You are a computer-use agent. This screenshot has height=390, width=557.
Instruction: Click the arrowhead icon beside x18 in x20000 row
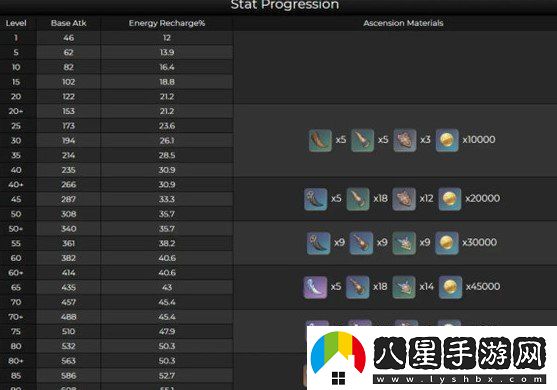point(358,199)
